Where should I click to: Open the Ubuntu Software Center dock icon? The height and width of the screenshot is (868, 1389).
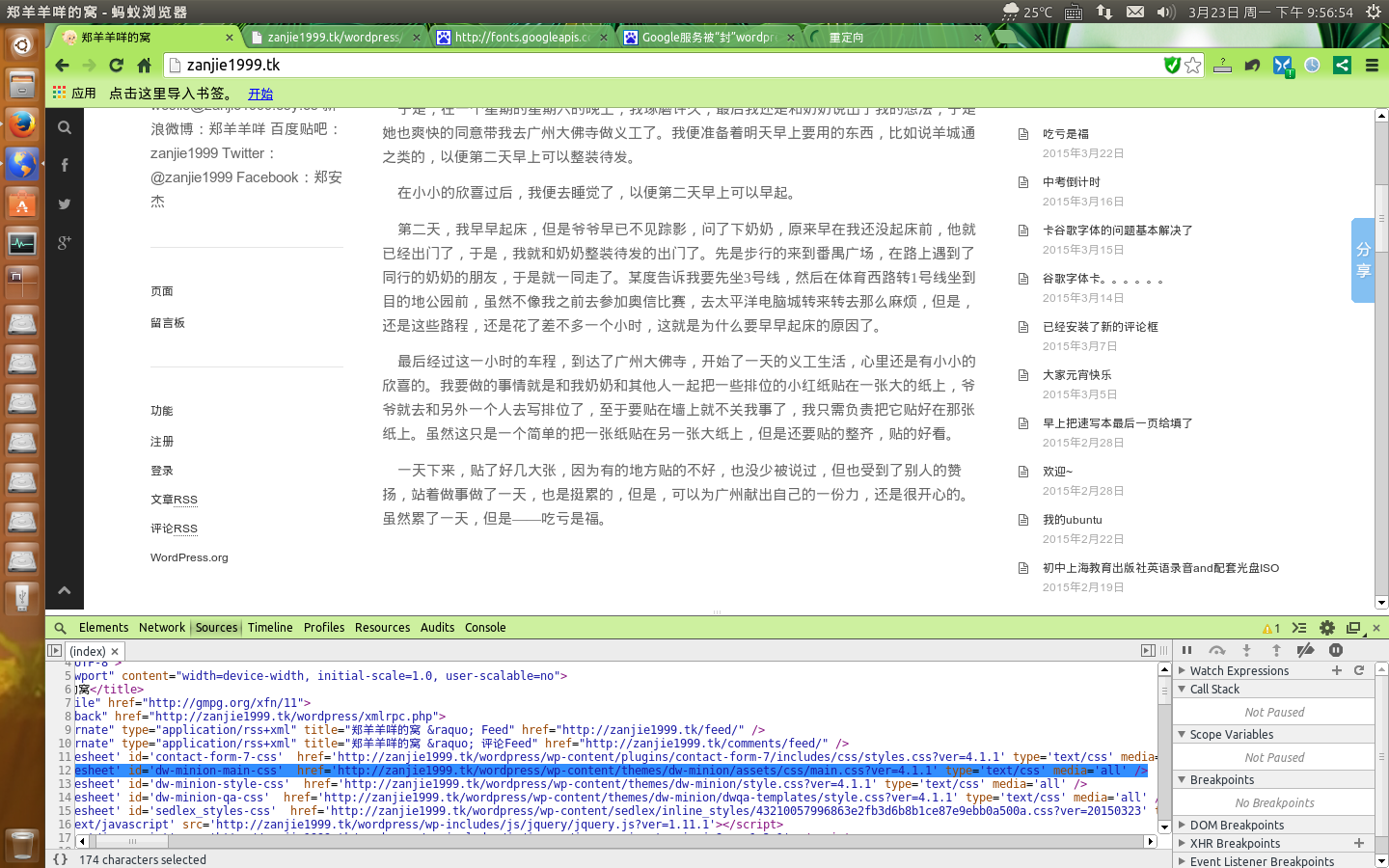point(22,203)
